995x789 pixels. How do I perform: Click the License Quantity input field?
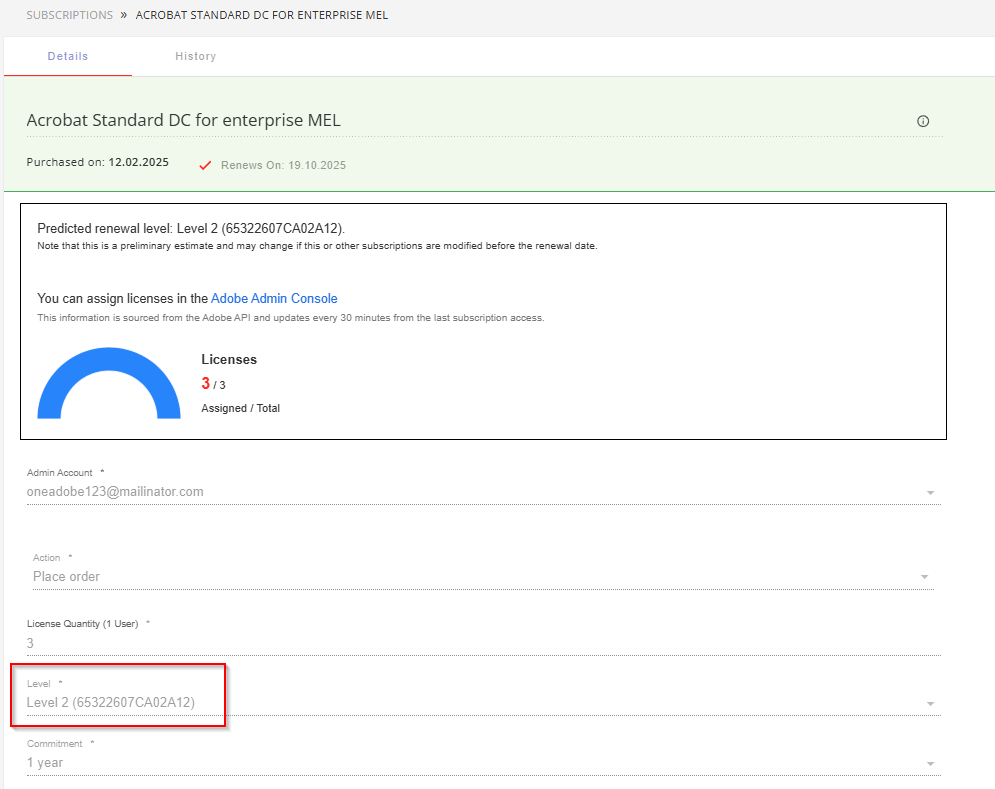click(484, 644)
